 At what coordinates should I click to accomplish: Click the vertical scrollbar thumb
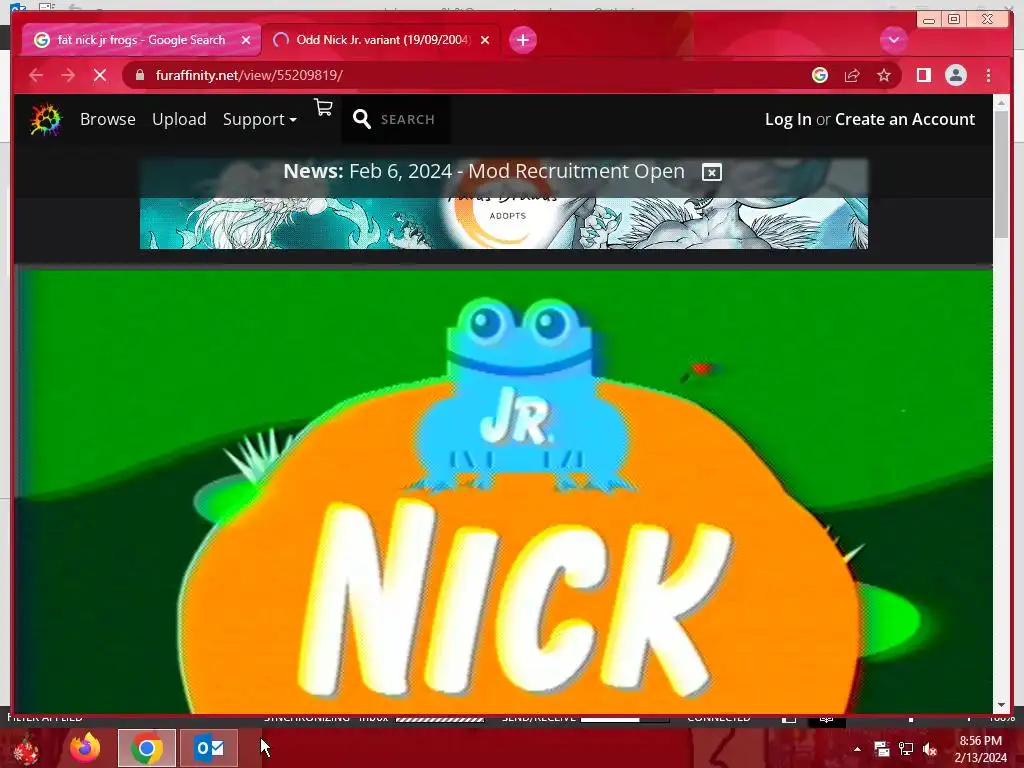click(x=1001, y=173)
